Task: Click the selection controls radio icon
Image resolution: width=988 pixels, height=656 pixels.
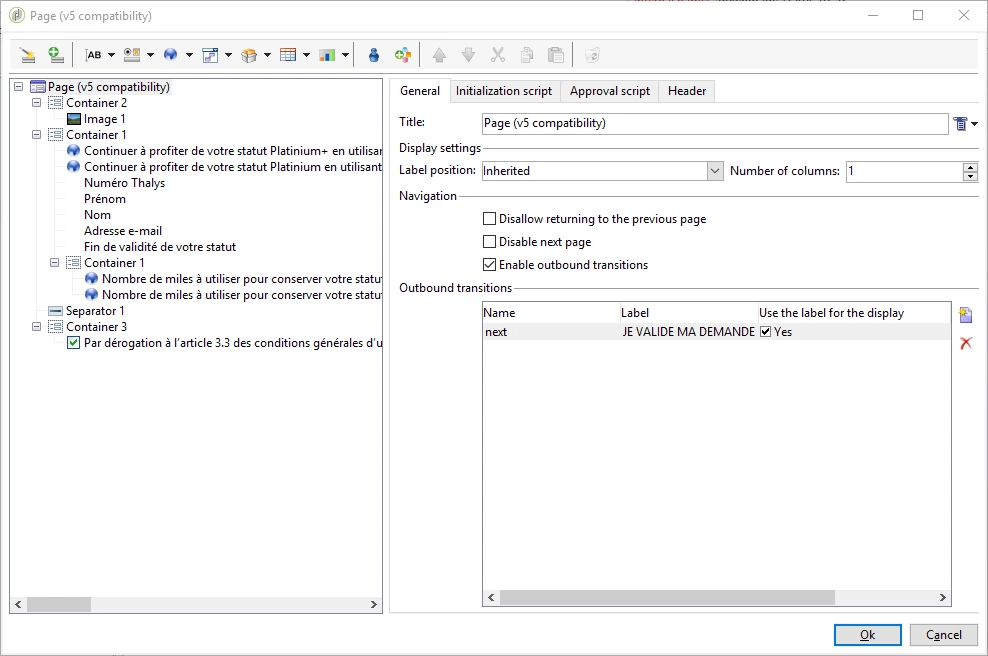Action: [x=132, y=55]
